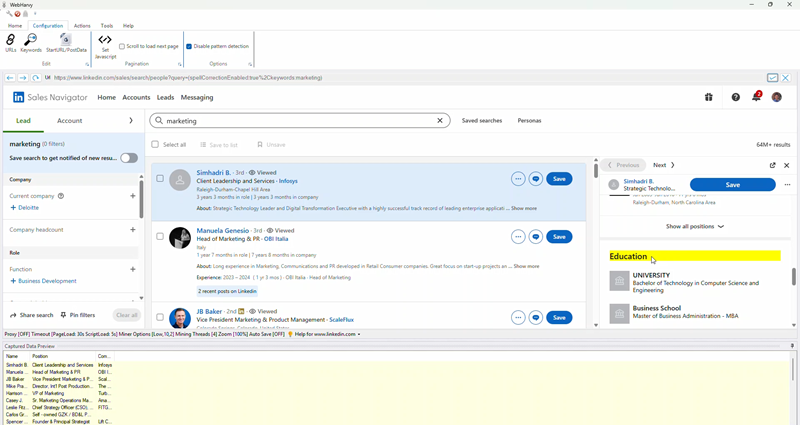Open lead profile in new window icon

(x=772, y=165)
